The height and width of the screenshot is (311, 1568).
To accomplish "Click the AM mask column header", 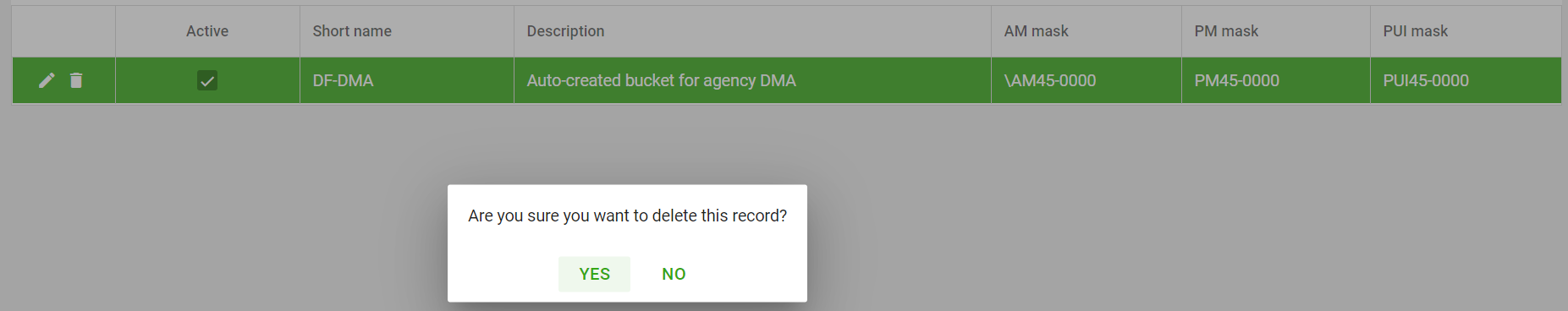I will (1036, 31).
